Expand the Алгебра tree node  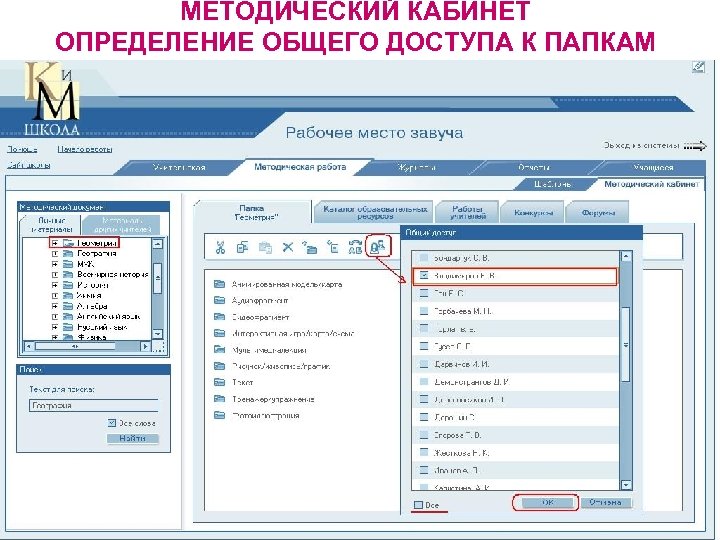[x=55, y=306]
